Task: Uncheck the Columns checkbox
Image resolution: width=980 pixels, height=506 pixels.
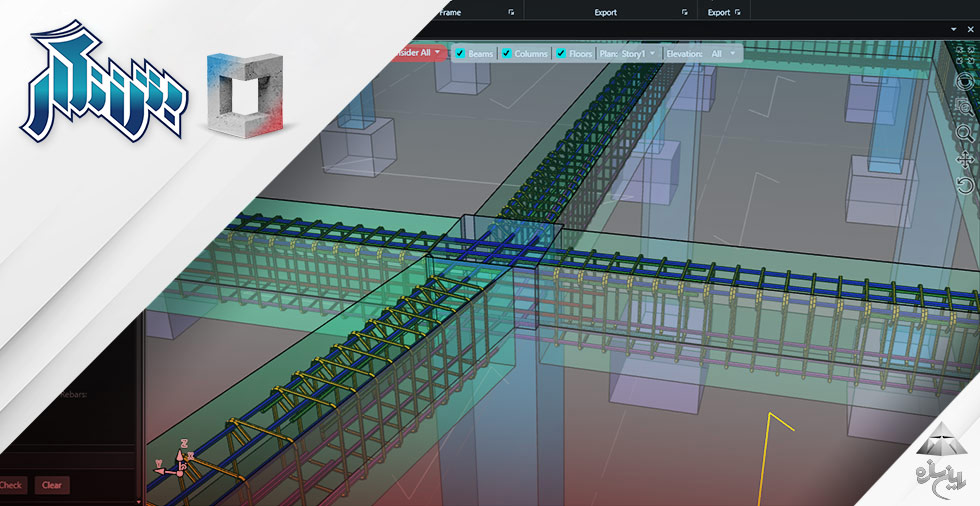Action: [507, 53]
